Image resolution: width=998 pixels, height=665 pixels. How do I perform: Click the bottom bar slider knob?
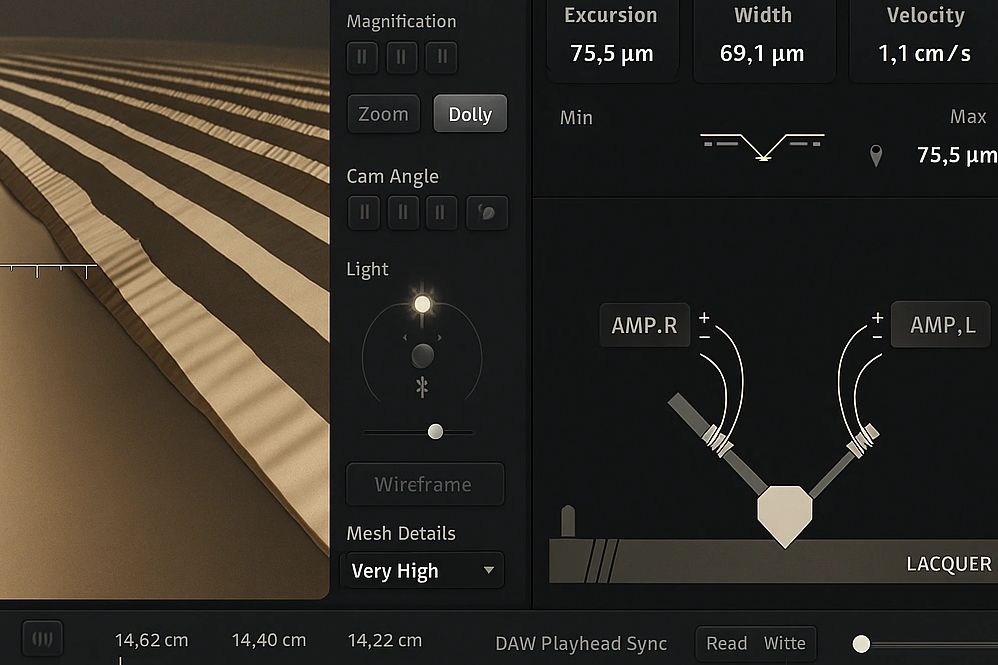tap(861, 643)
